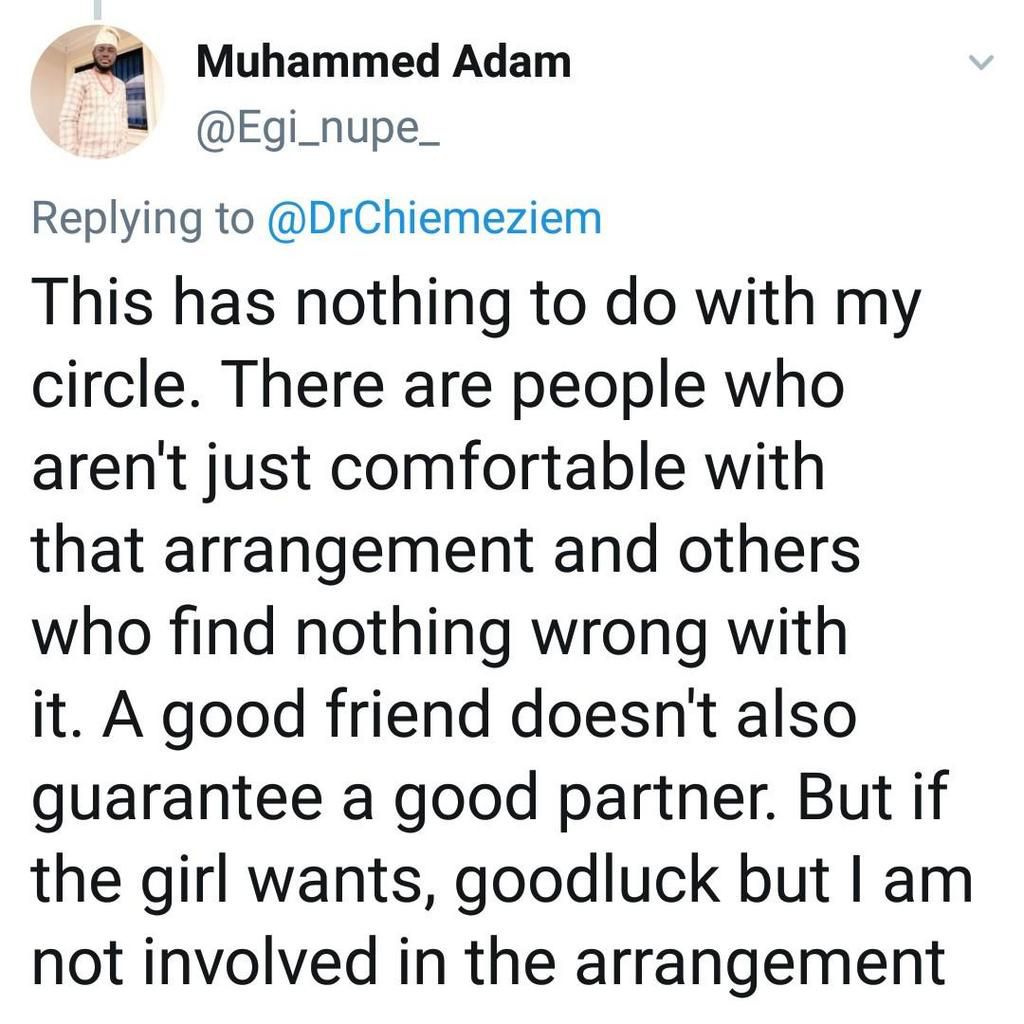Select the display name Muhammed Adam
Viewport: 1024px width, 1024px height.
click(x=383, y=58)
